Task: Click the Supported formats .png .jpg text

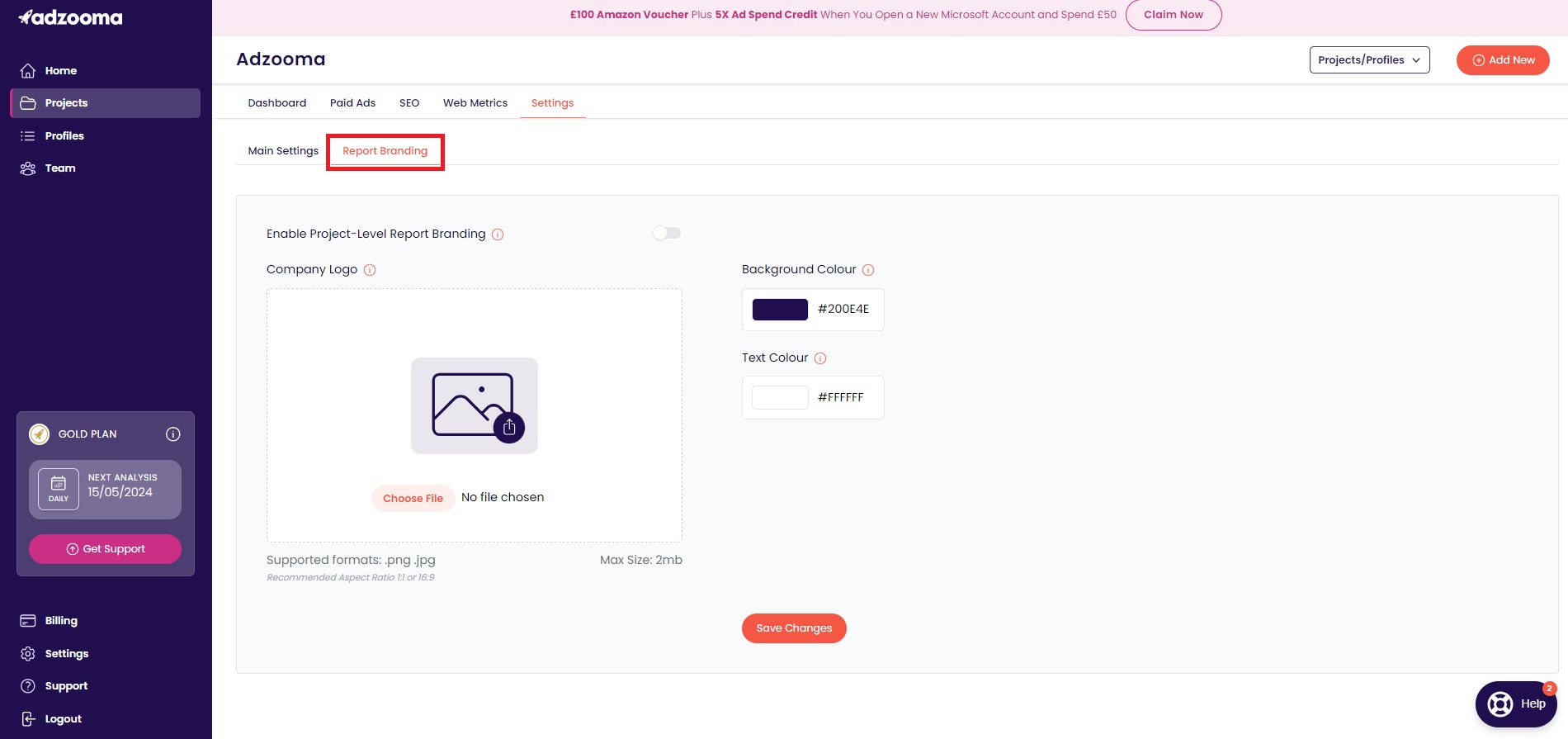Action: pos(351,561)
